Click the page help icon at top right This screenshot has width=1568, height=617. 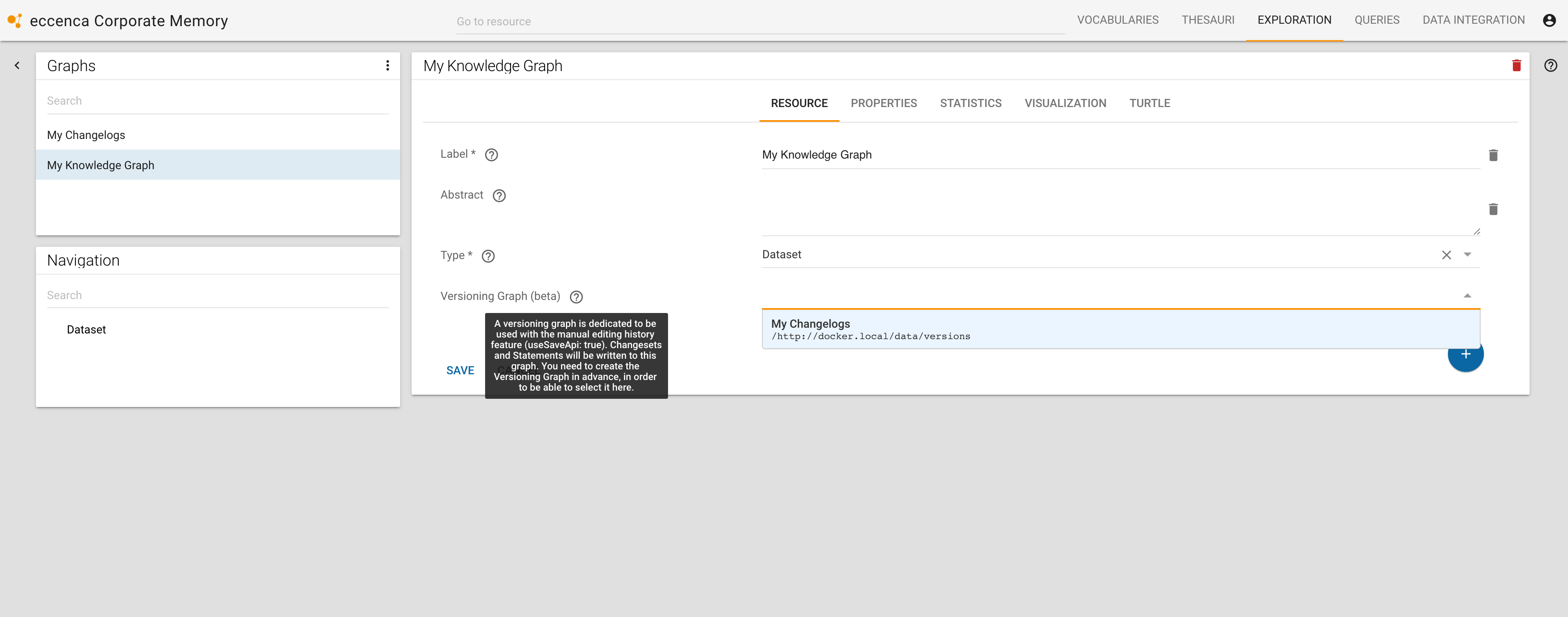[1550, 66]
